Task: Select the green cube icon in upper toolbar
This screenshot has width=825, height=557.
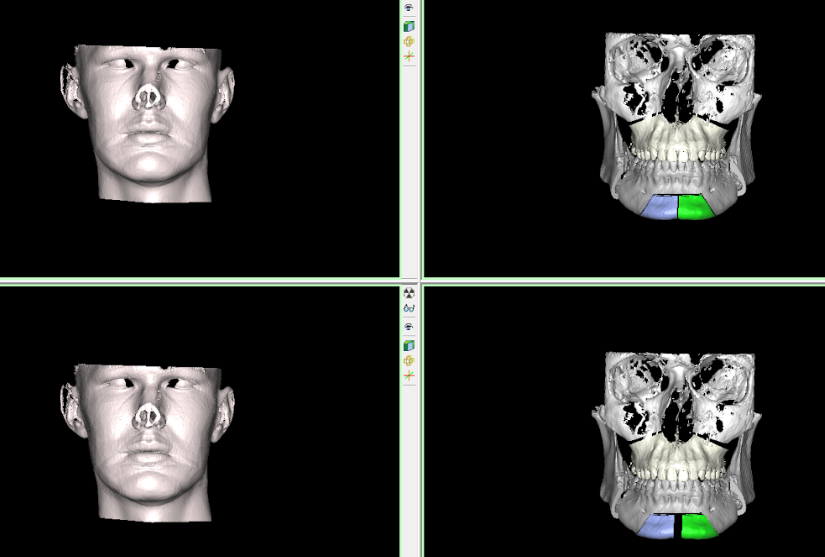Action: tap(409, 26)
